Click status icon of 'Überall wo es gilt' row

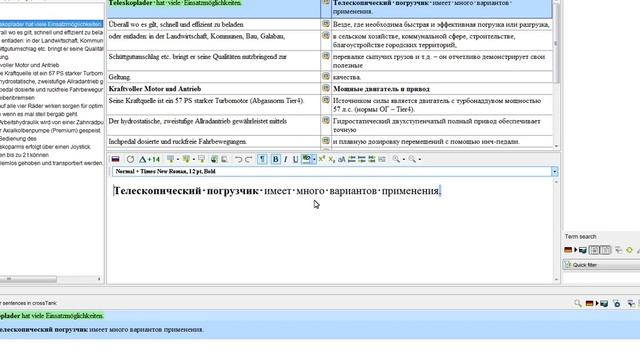click(x=326, y=24)
